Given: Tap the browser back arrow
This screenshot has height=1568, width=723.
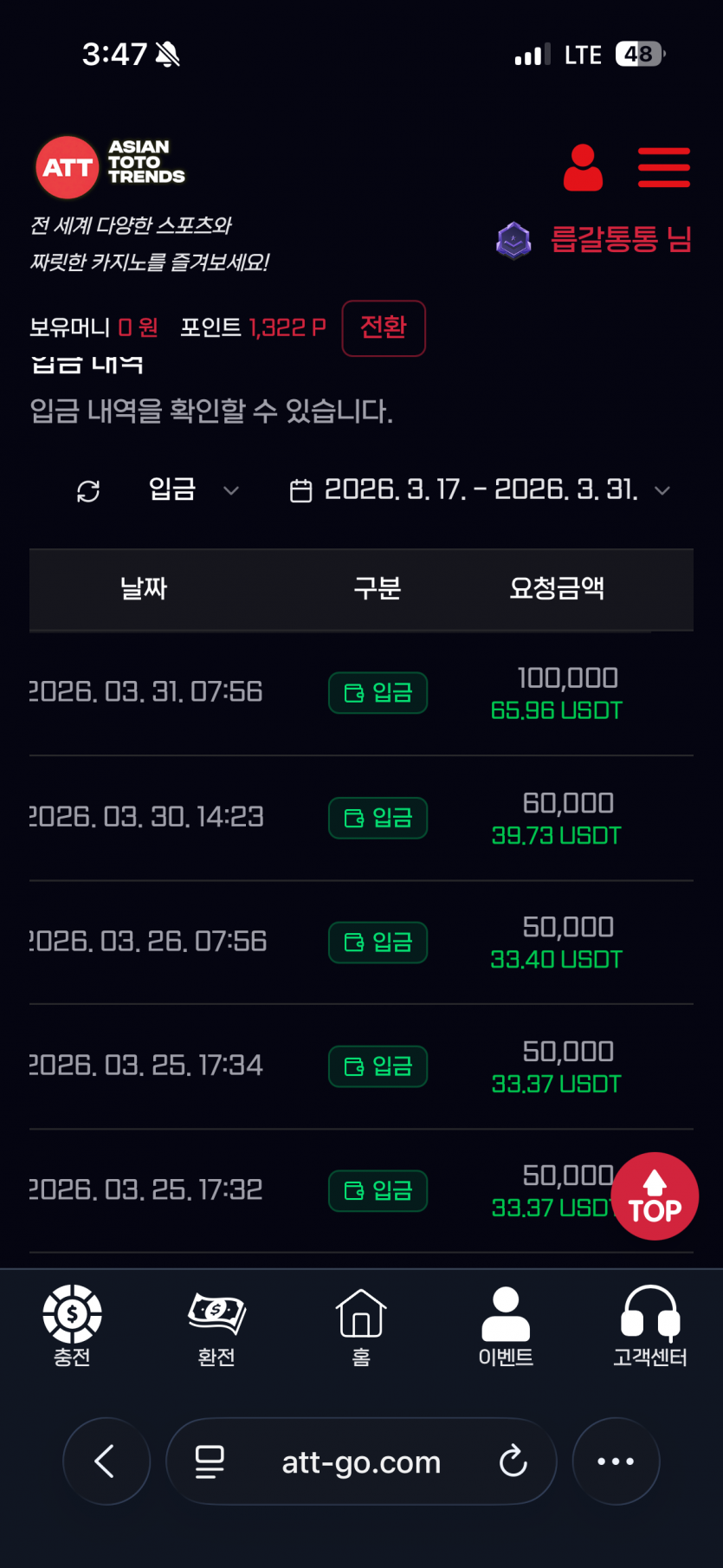Looking at the screenshot, I should tap(106, 1461).
